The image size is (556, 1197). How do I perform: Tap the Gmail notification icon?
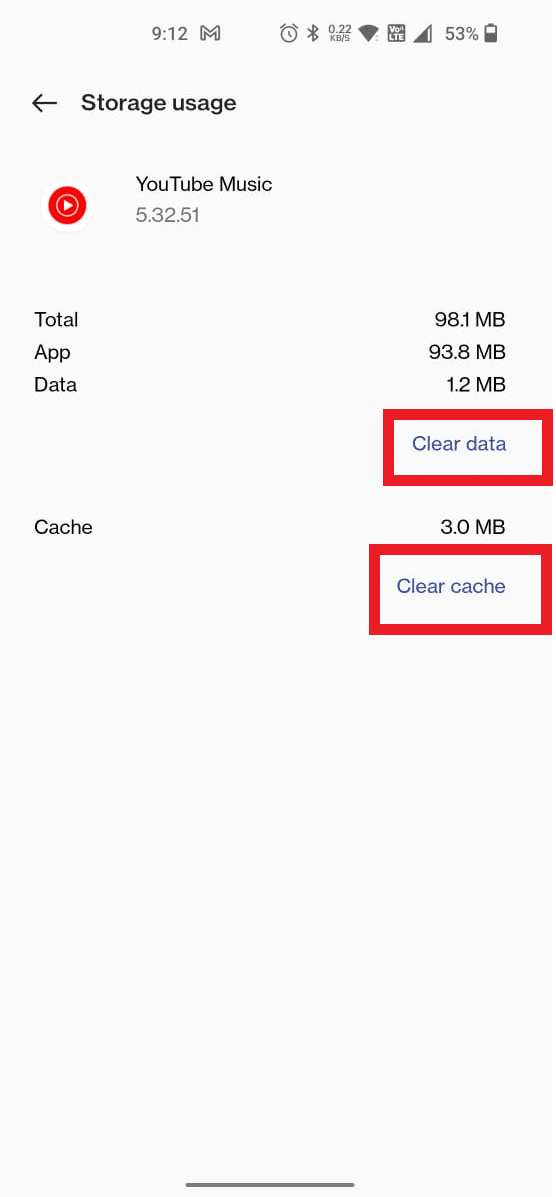(x=210, y=34)
